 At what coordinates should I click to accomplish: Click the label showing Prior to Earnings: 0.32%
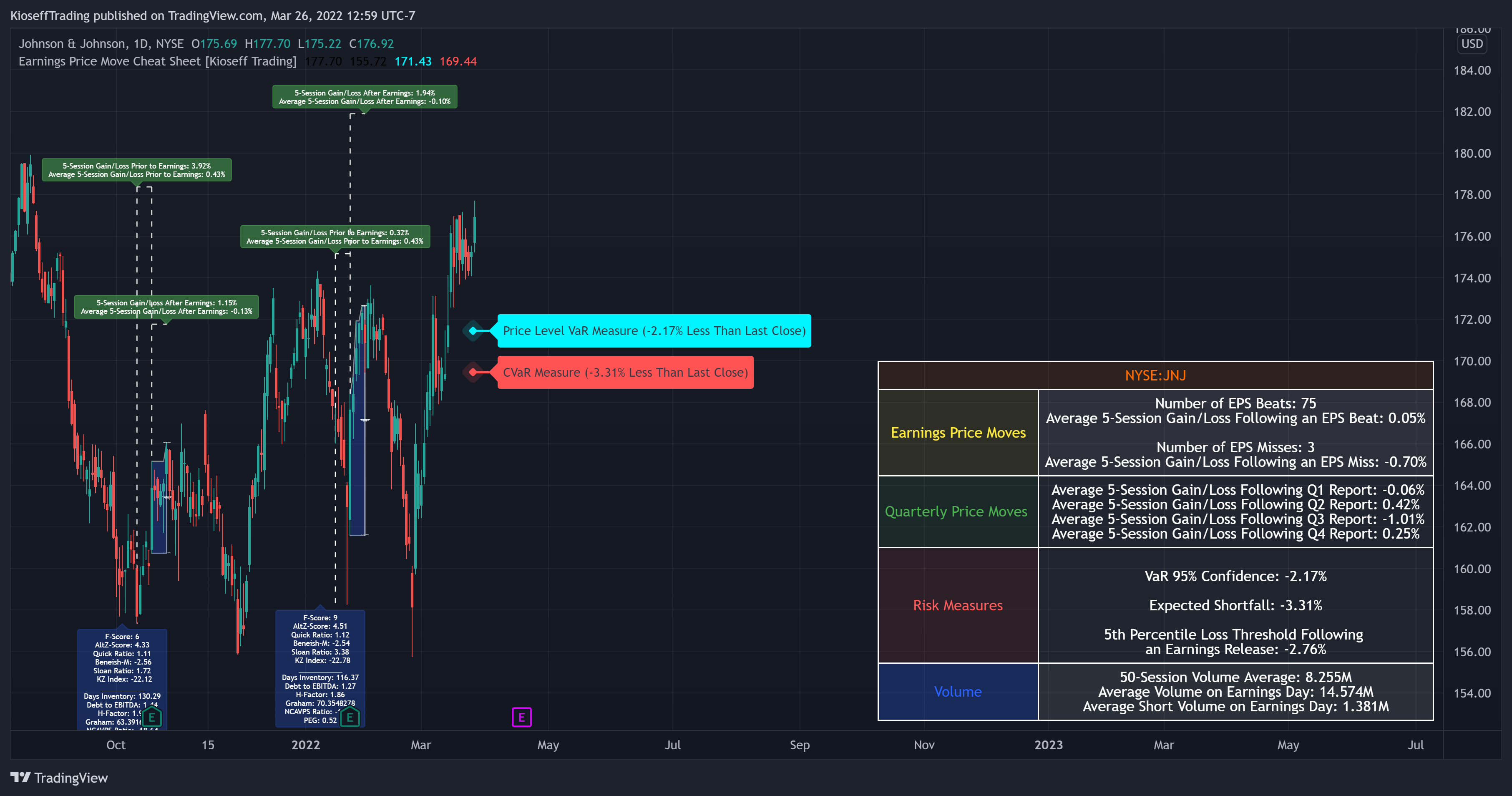tap(335, 237)
